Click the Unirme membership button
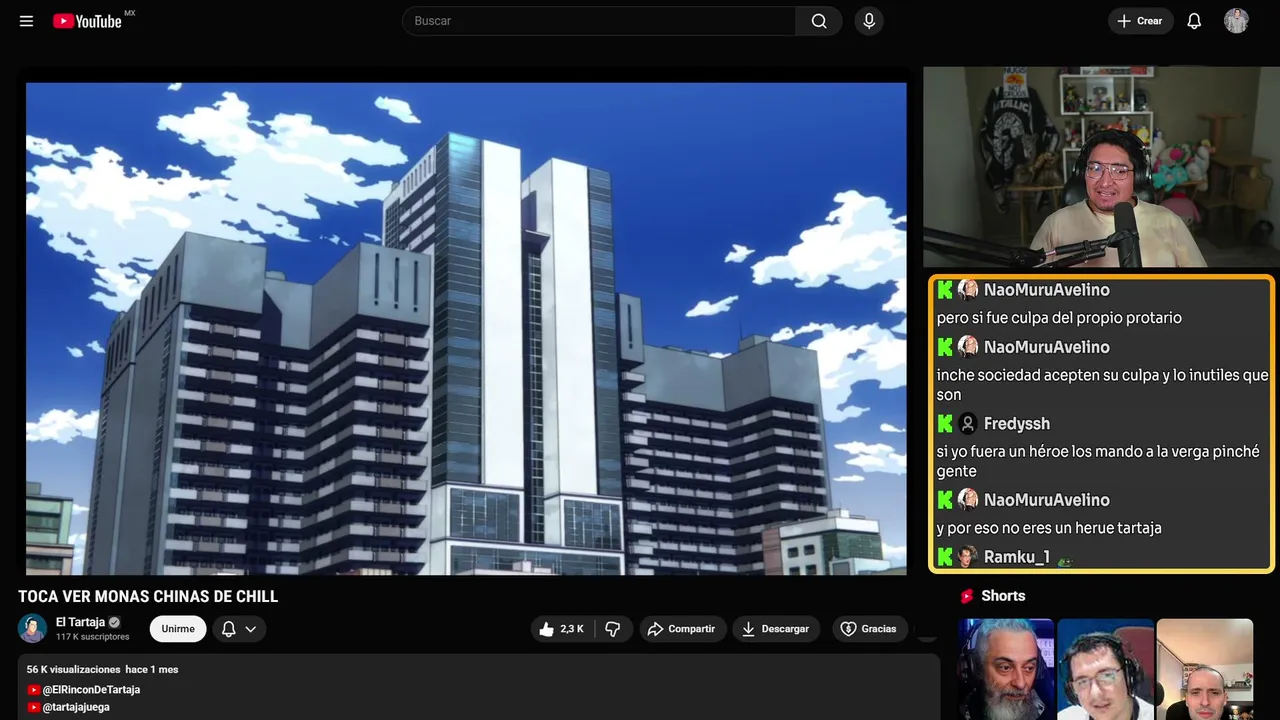The height and width of the screenshot is (720, 1280). [x=178, y=629]
